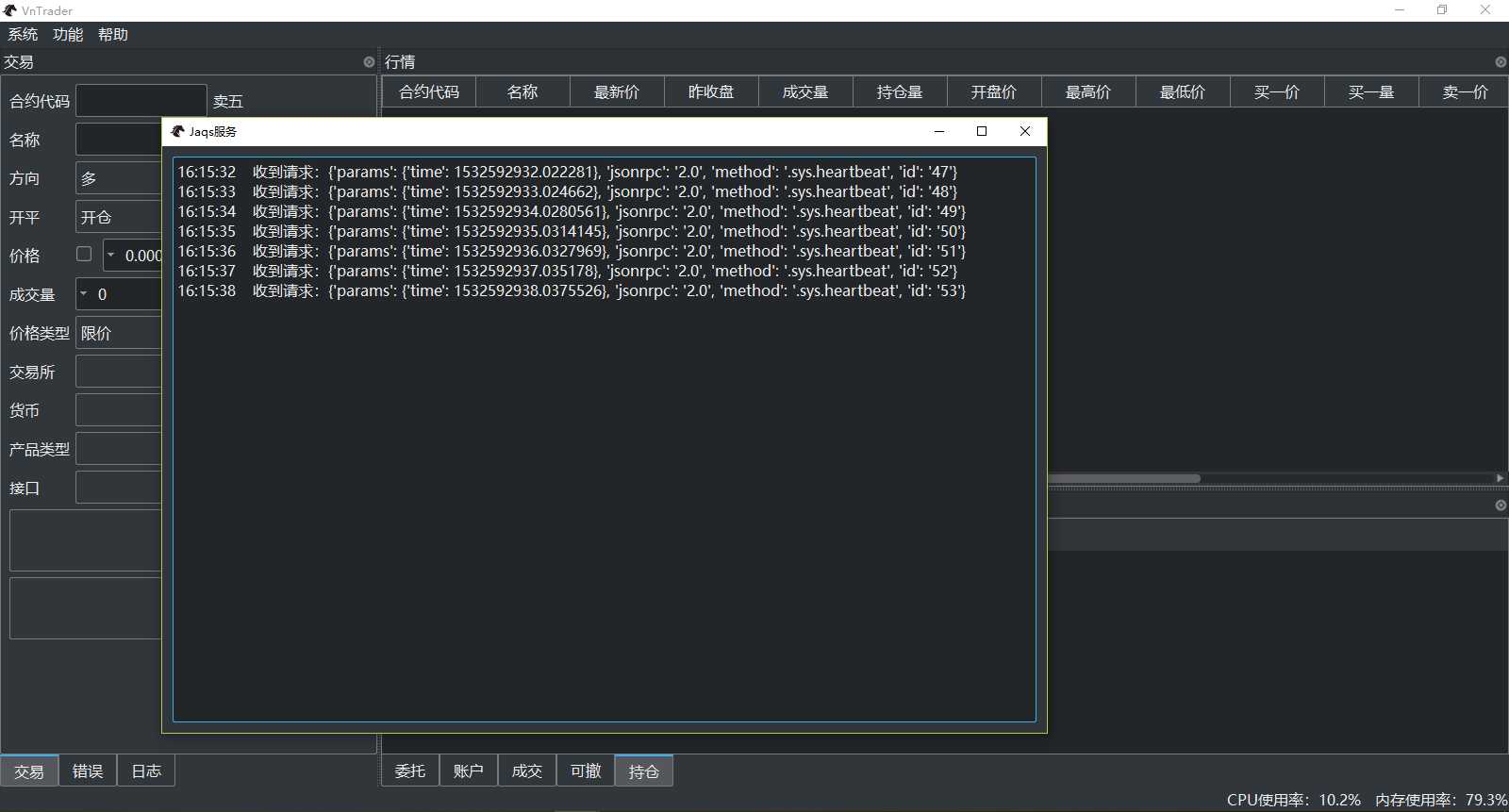This screenshot has width=1509, height=812.
Task: Open the 帮助 menu
Action: tap(113, 34)
